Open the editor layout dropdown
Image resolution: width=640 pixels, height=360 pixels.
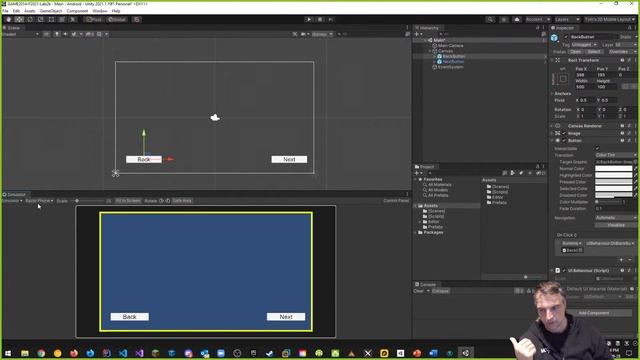(x=610, y=20)
